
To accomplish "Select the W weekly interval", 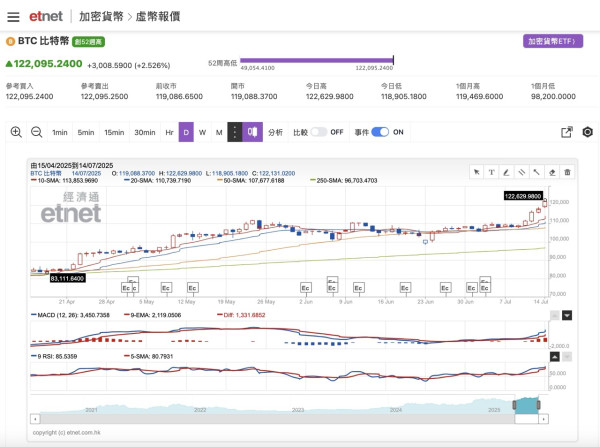I will (202, 132).
